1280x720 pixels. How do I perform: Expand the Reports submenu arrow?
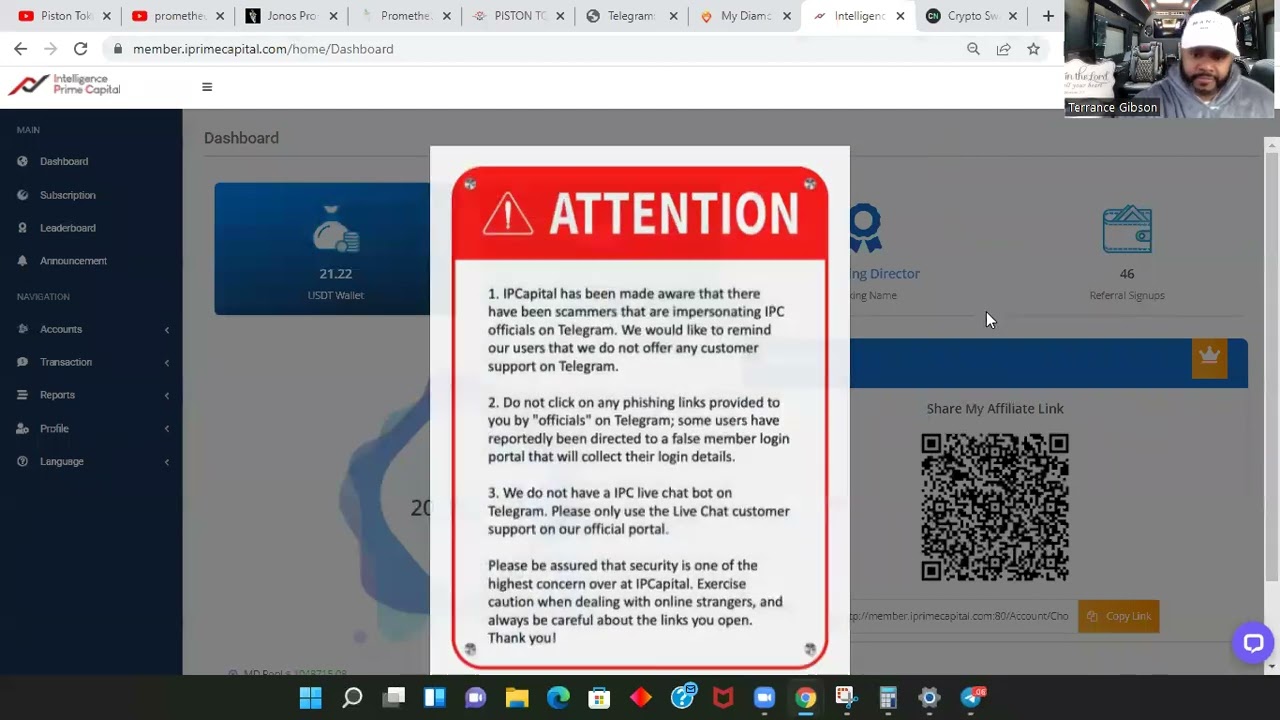[167, 395]
